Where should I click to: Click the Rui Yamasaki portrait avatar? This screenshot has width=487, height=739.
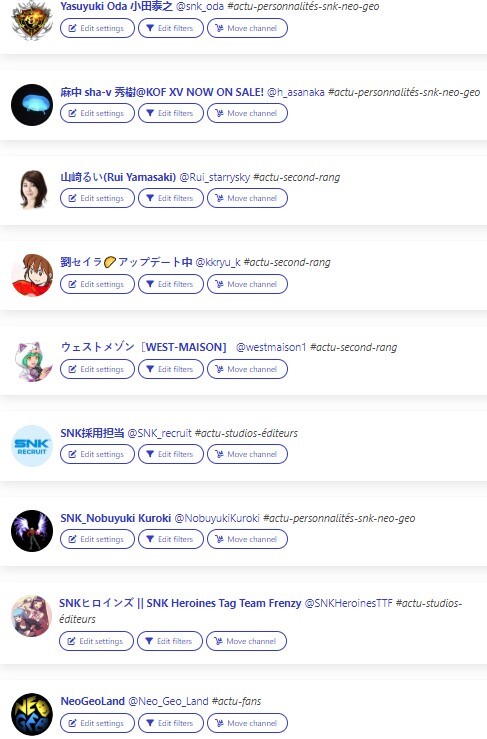click(32, 189)
